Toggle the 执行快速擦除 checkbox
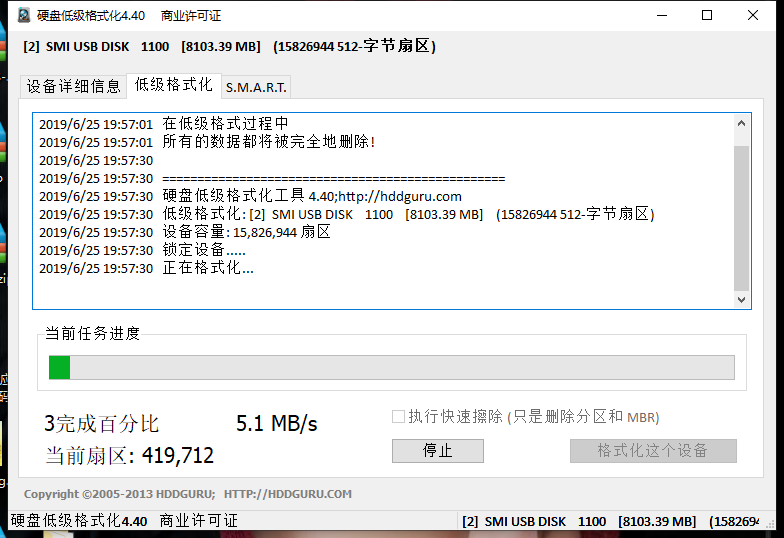 pos(399,417)
